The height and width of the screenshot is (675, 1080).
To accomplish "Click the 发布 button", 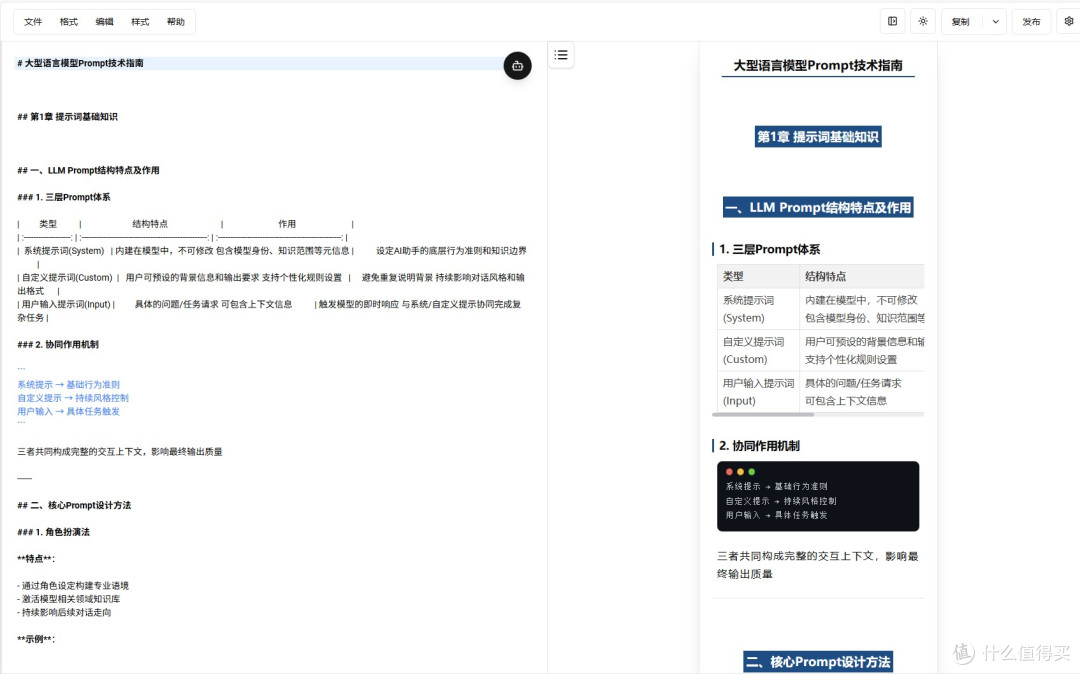I will point(1031,22).
